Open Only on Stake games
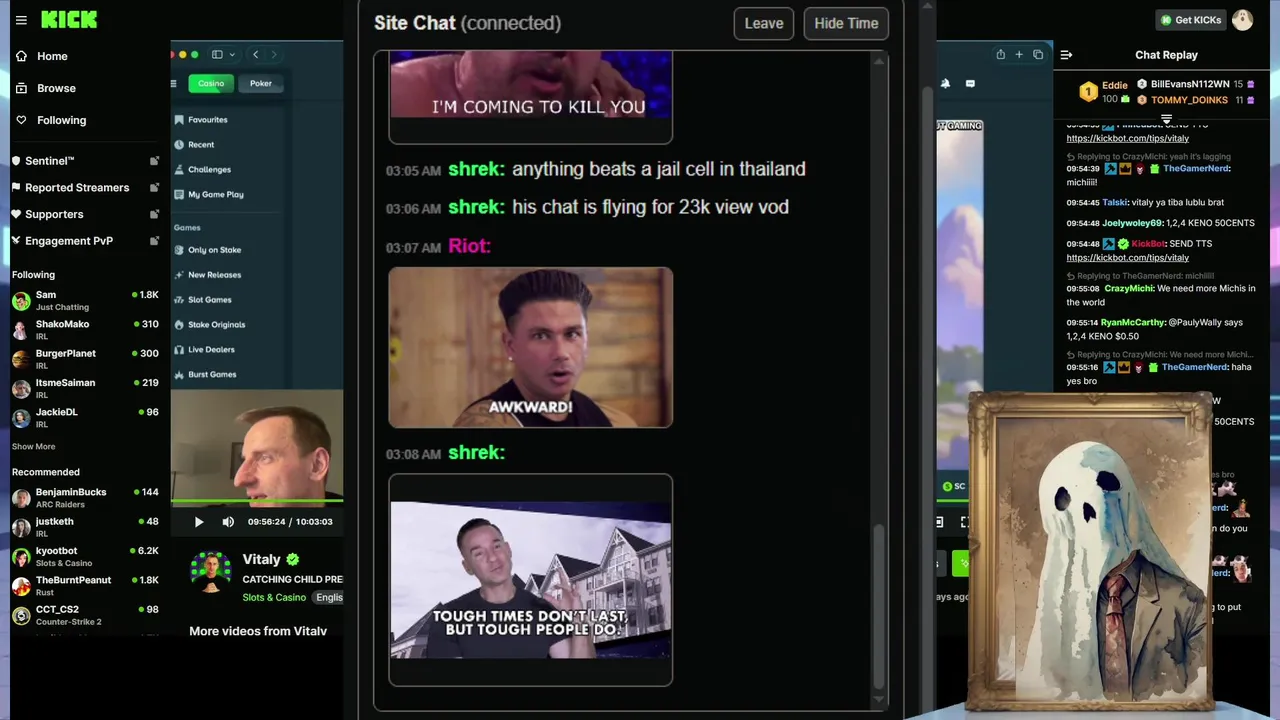Image resolution: width=1280 pixels, height=720 pixels. 207,250
